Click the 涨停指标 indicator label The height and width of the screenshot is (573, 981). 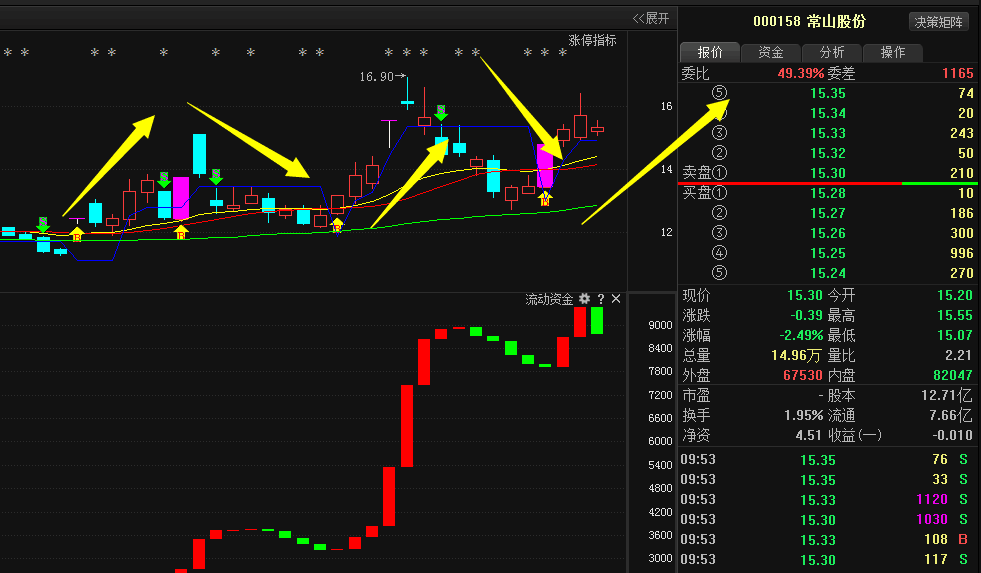592,40
